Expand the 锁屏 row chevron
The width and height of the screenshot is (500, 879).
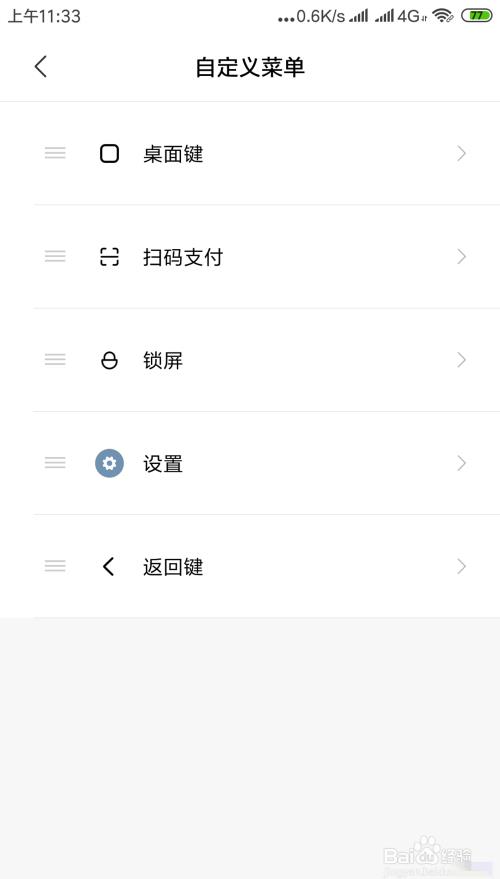point(461,360)
